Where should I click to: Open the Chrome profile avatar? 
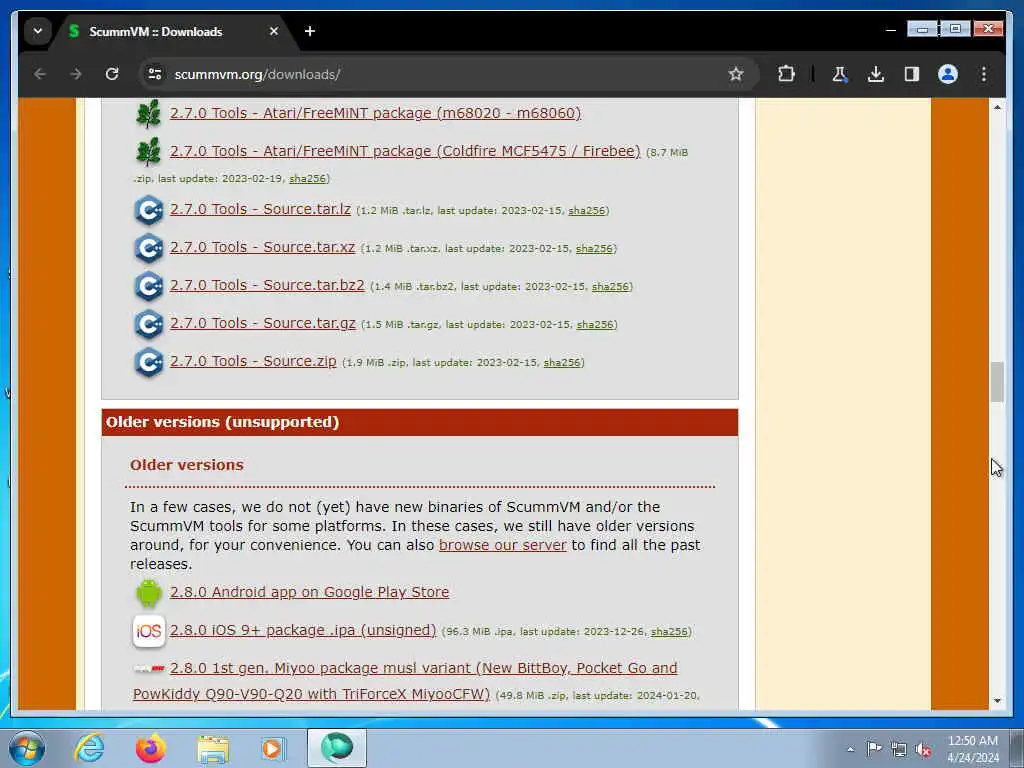(x=948, y=74)
